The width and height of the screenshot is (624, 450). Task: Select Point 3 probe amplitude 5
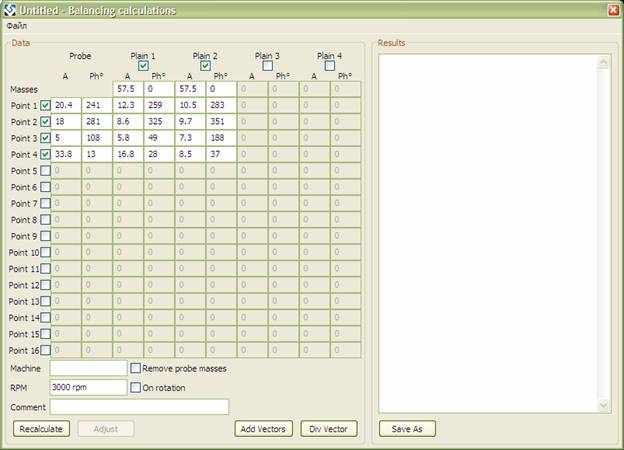click(66, 138)
